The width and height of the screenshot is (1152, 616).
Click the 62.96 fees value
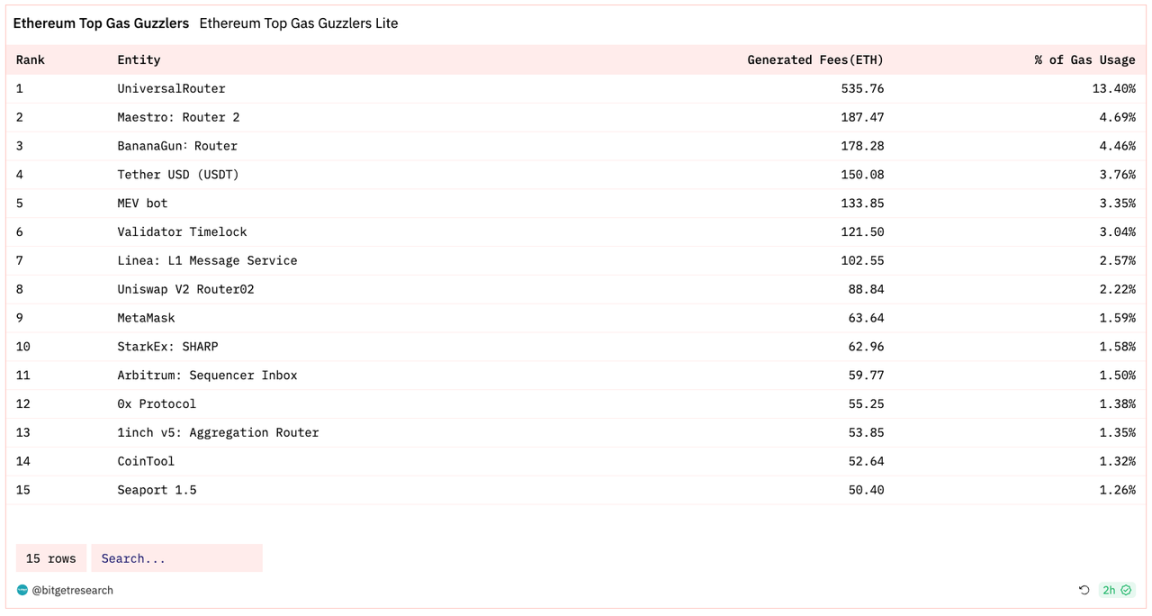click(866, 346)
